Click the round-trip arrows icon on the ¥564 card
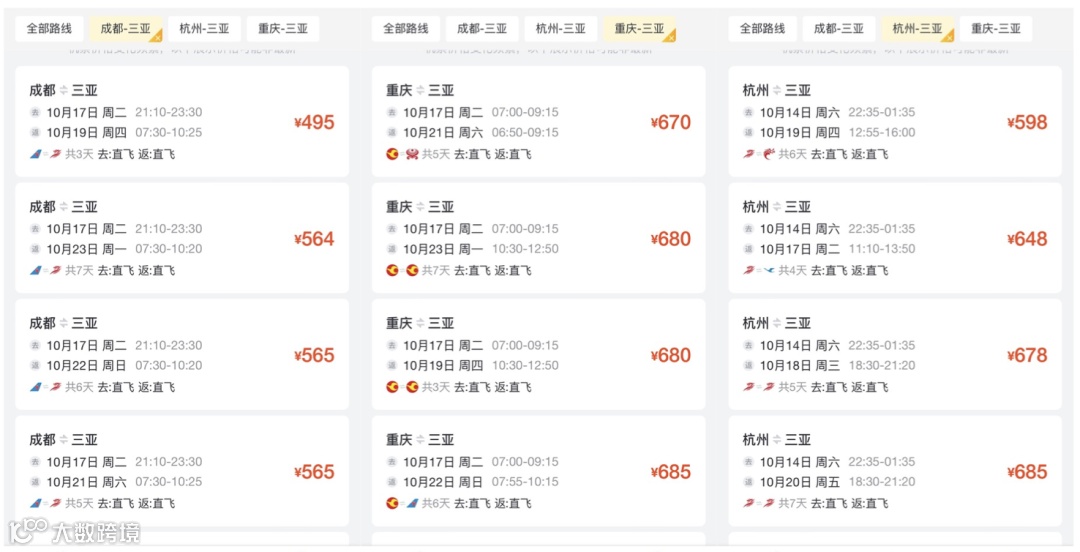1080x552 pixels. [64, 207]
